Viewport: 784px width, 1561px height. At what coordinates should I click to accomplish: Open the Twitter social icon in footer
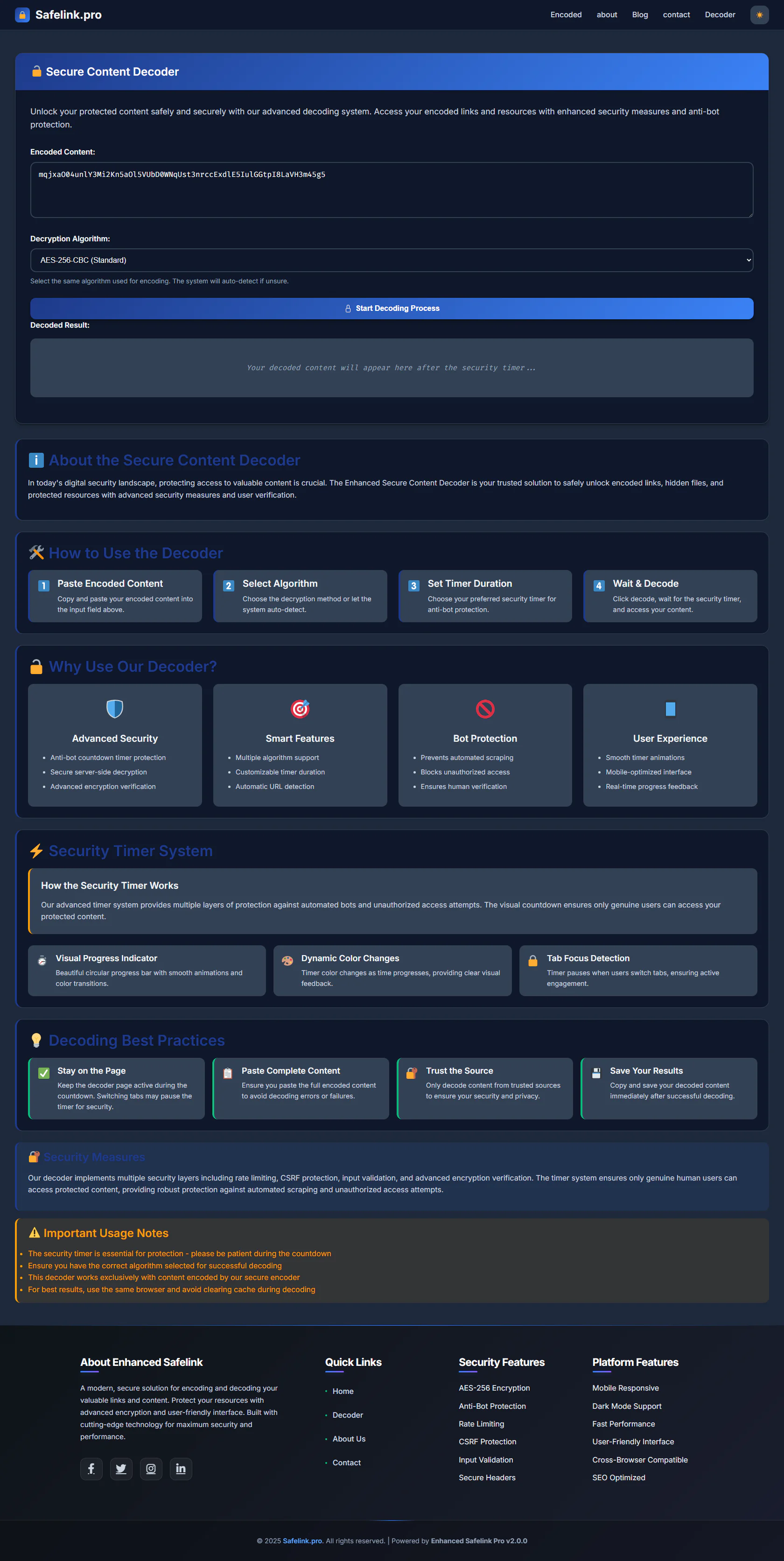click(121, 1468)
